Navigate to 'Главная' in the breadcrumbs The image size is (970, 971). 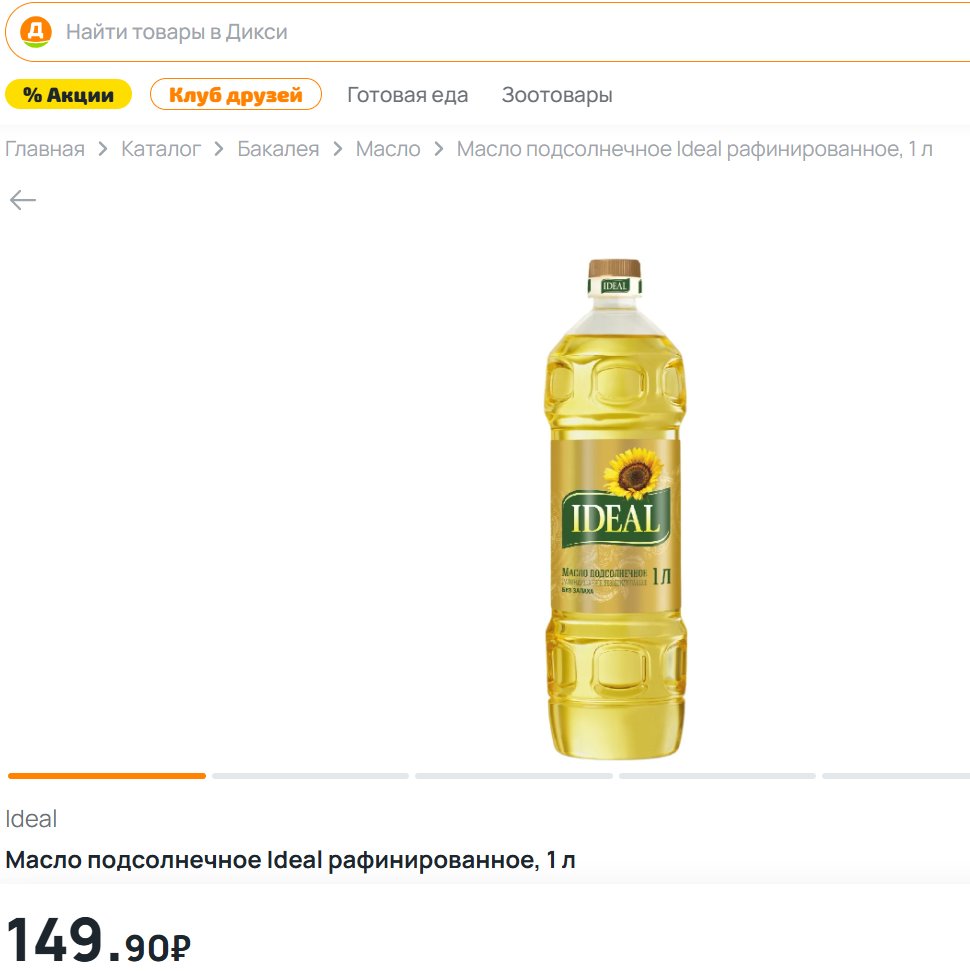point(45,150)
